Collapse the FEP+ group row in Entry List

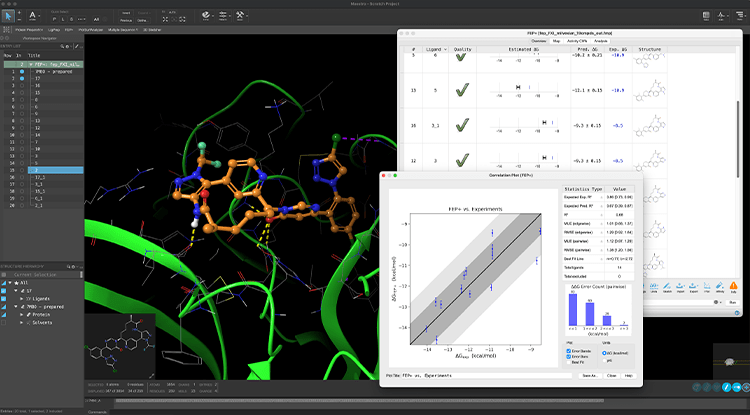point(31,64)
